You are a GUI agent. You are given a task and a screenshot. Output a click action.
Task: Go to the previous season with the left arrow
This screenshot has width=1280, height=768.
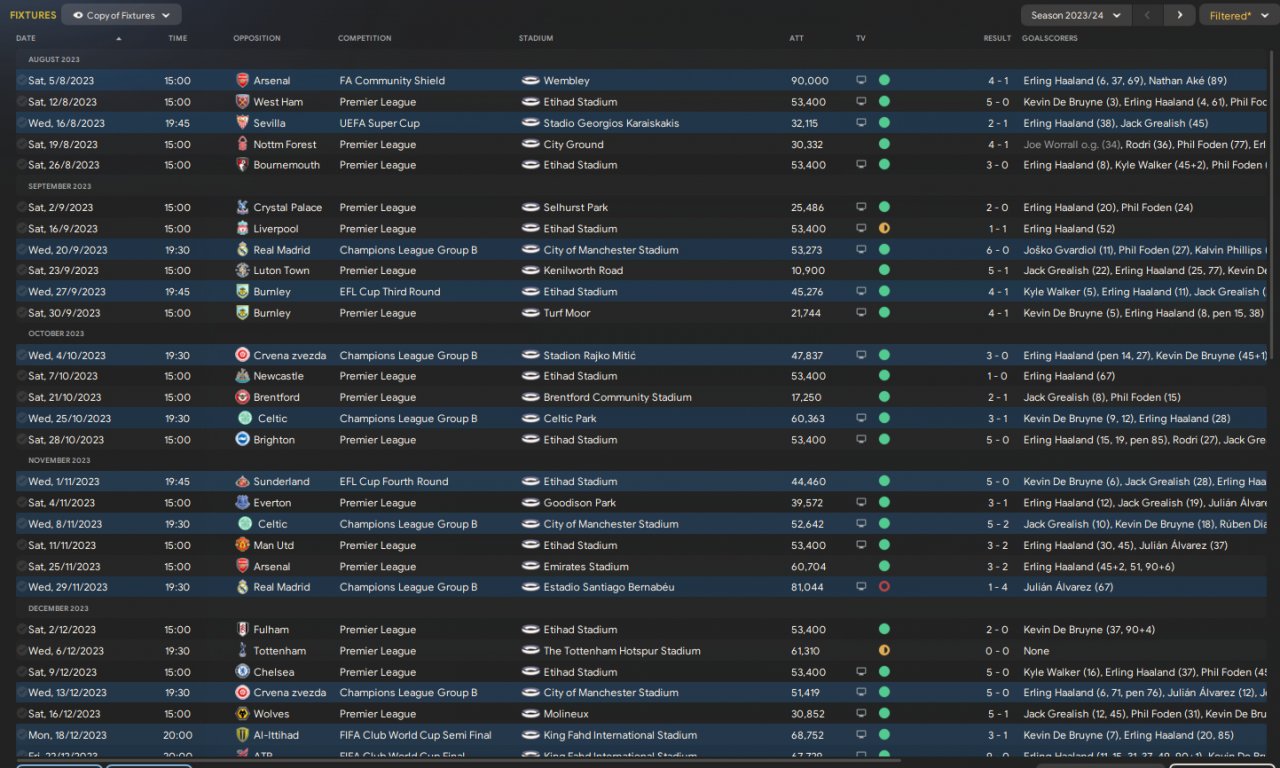(x=1148, y=15)
